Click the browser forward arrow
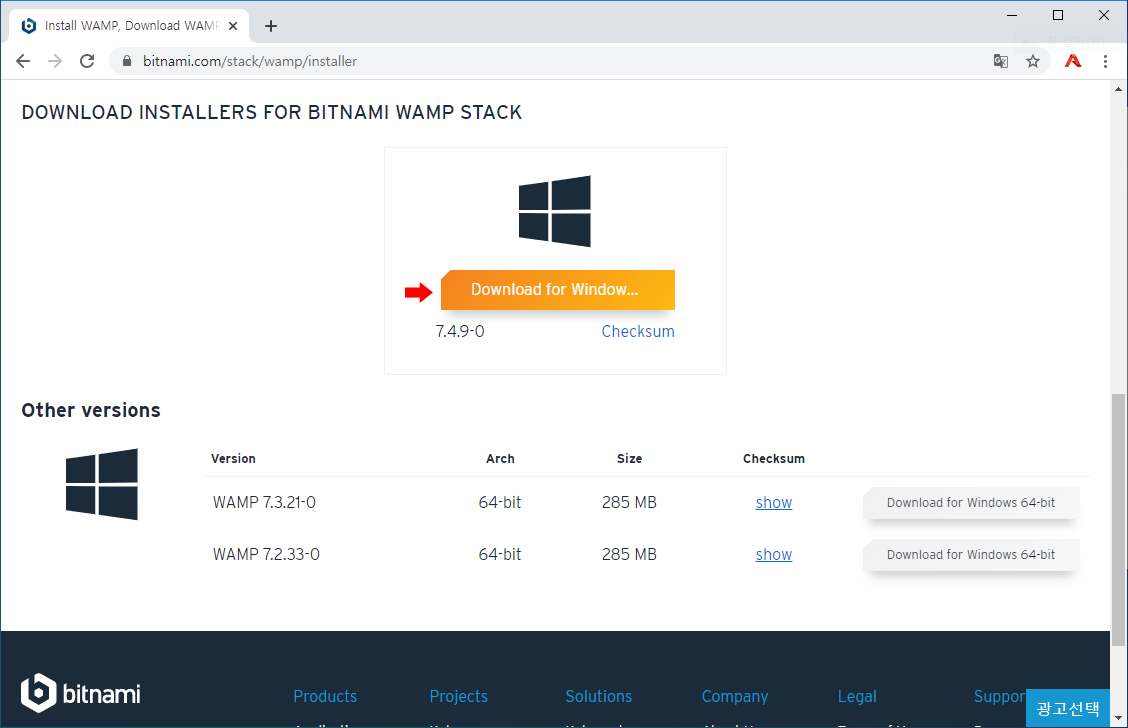Viewport: 1128px width, 728px height. [55, 61]
